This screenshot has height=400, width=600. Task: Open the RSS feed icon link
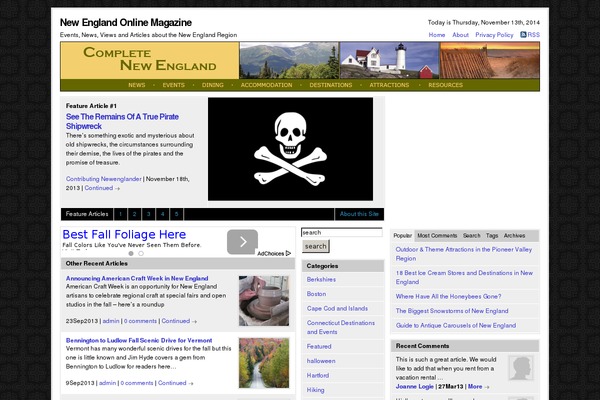pyautogui.click(x=523, y=34)
